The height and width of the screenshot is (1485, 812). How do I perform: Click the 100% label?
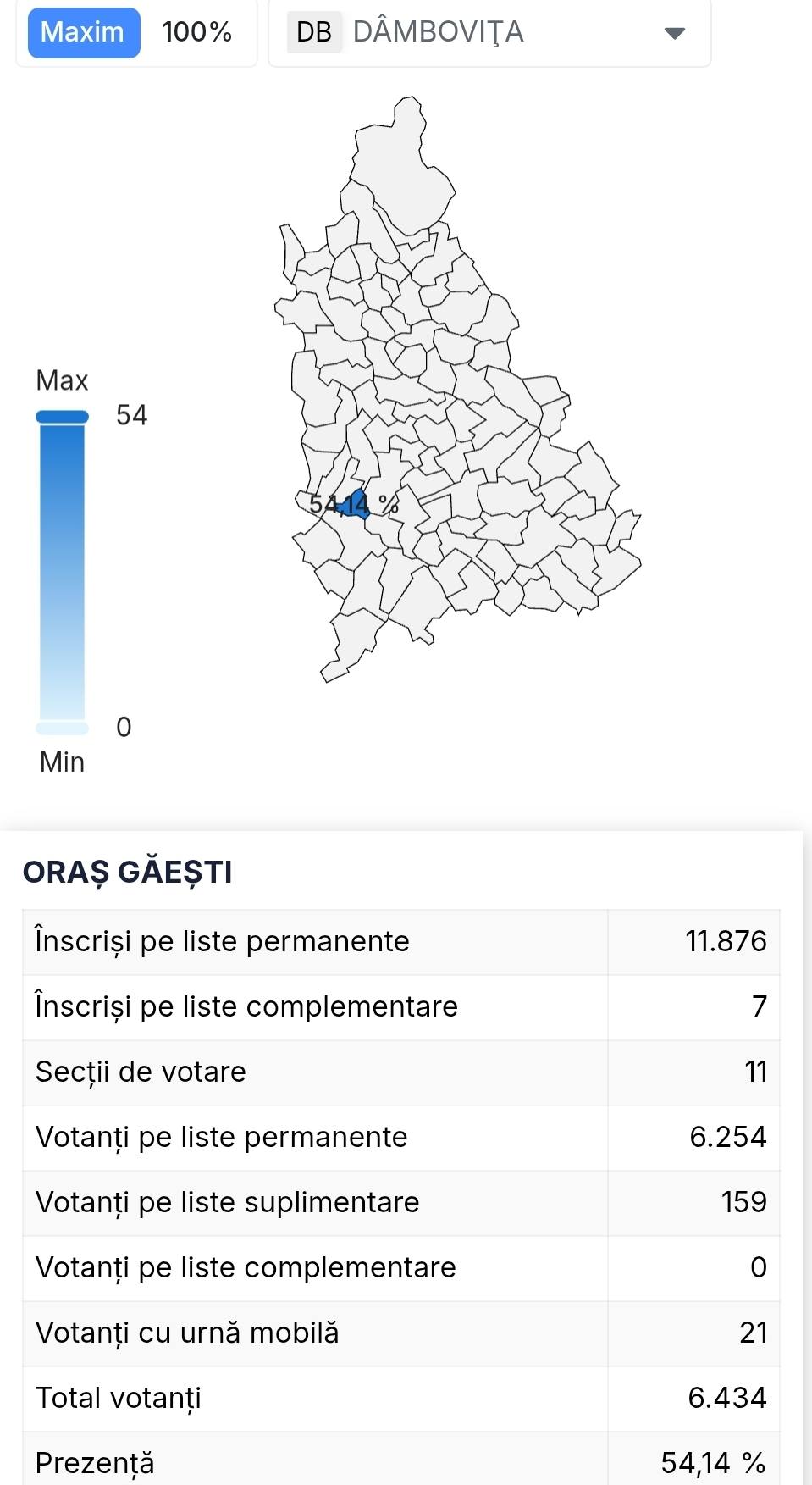(196, 33)
